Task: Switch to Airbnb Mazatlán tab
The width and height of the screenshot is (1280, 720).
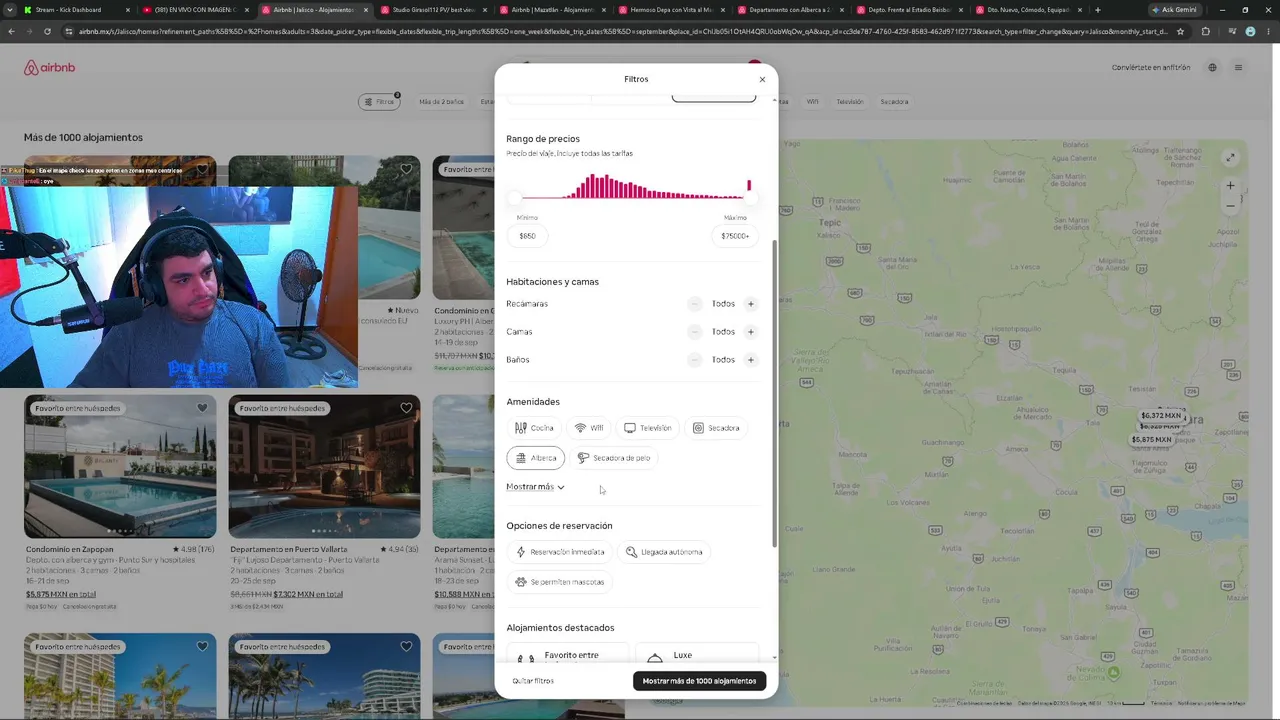Action: click(552, 10)
